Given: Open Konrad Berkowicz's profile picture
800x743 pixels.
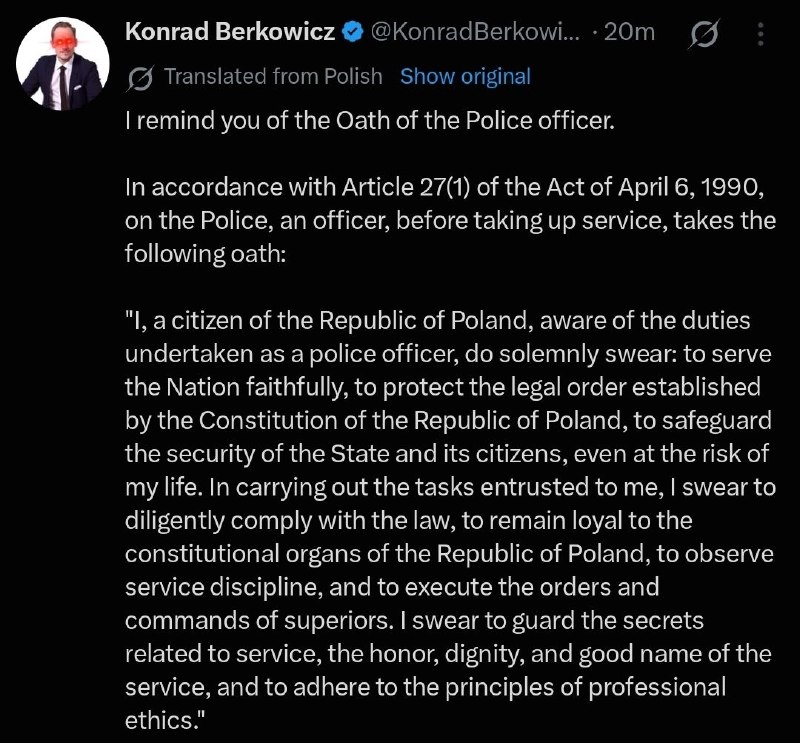Looking at the screenshot, I should (x=63, y=64).
